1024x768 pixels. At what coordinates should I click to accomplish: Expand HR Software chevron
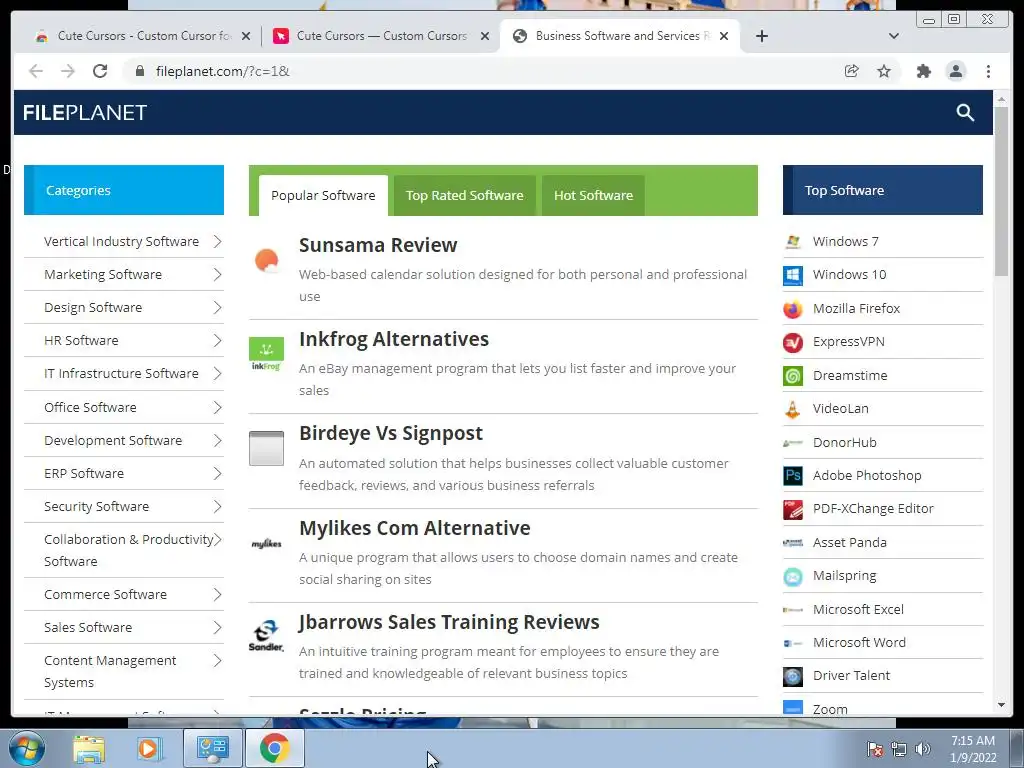[x=217, y=341]
